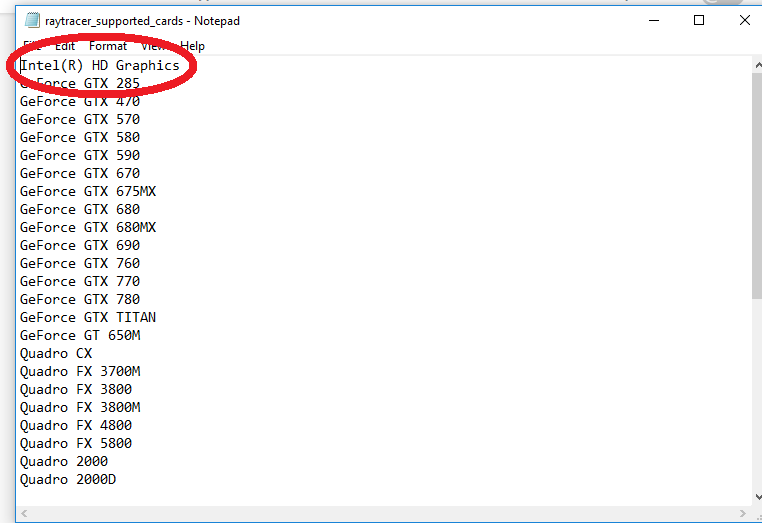Image resolution: width=762 pixels, height=523 pixels.
Task: Click the line 'GeForce GT 650M'
Action: [80, 335]
